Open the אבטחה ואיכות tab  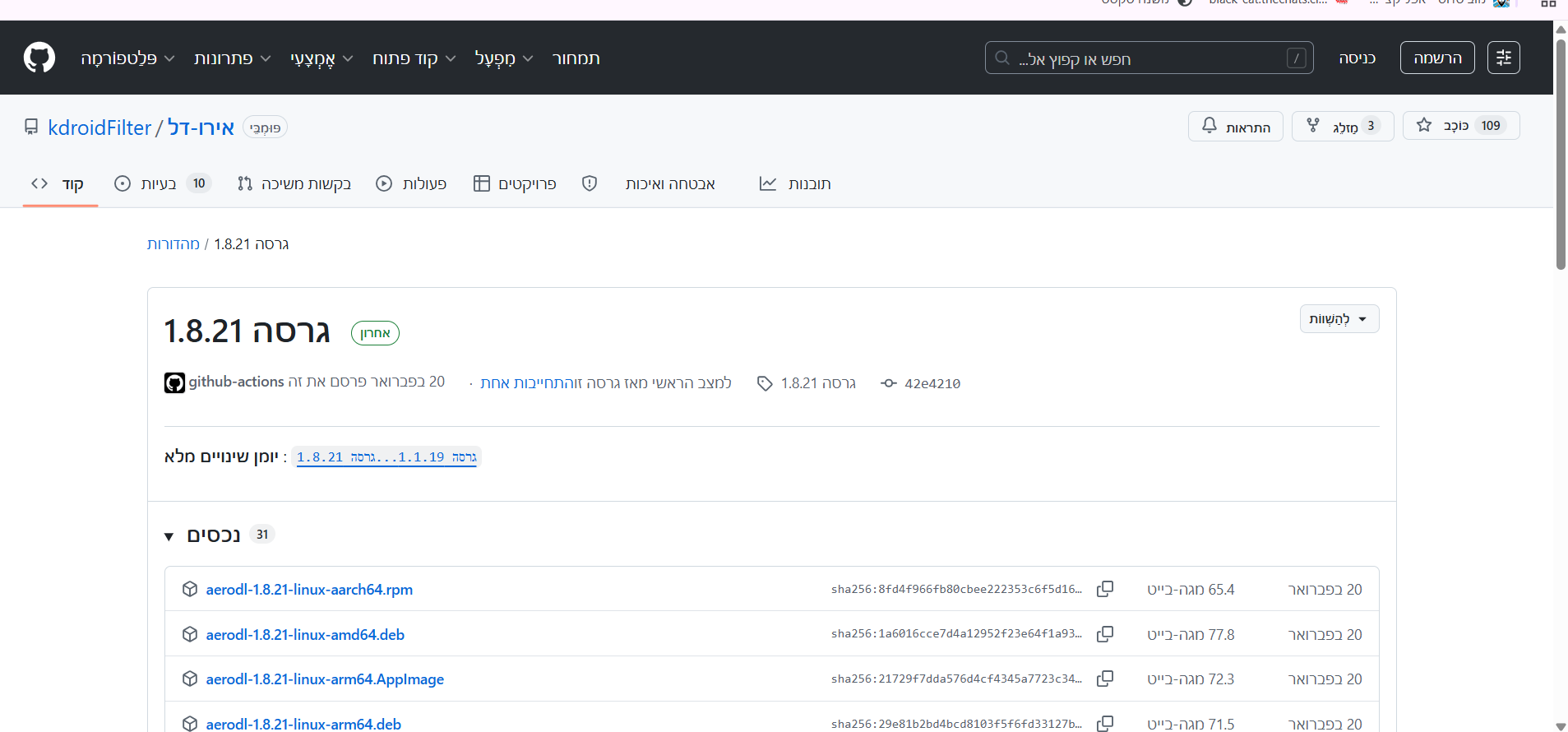click(x=649, y=183)
